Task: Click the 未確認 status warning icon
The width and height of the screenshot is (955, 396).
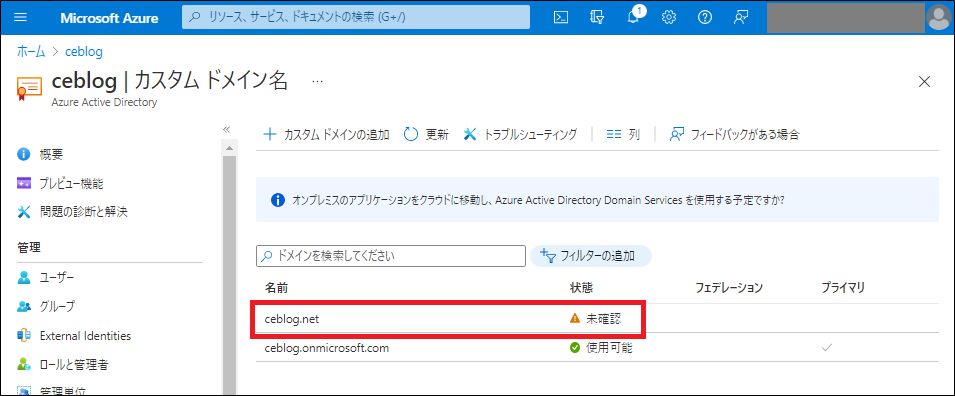Action: pyautogui.click(x=574, y=318)
